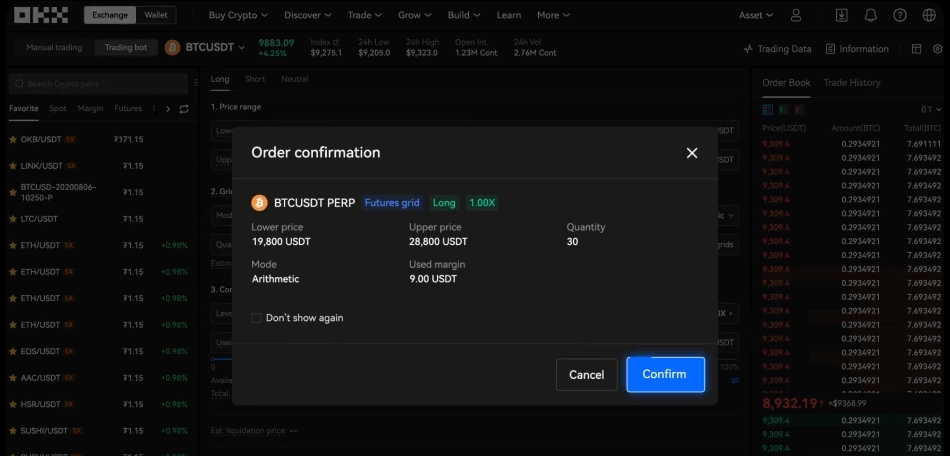Click the Trading Data chart icon

[748, 49]
